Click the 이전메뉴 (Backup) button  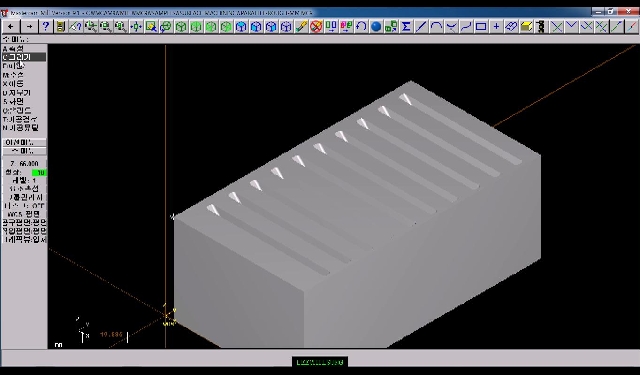(24, 142)
